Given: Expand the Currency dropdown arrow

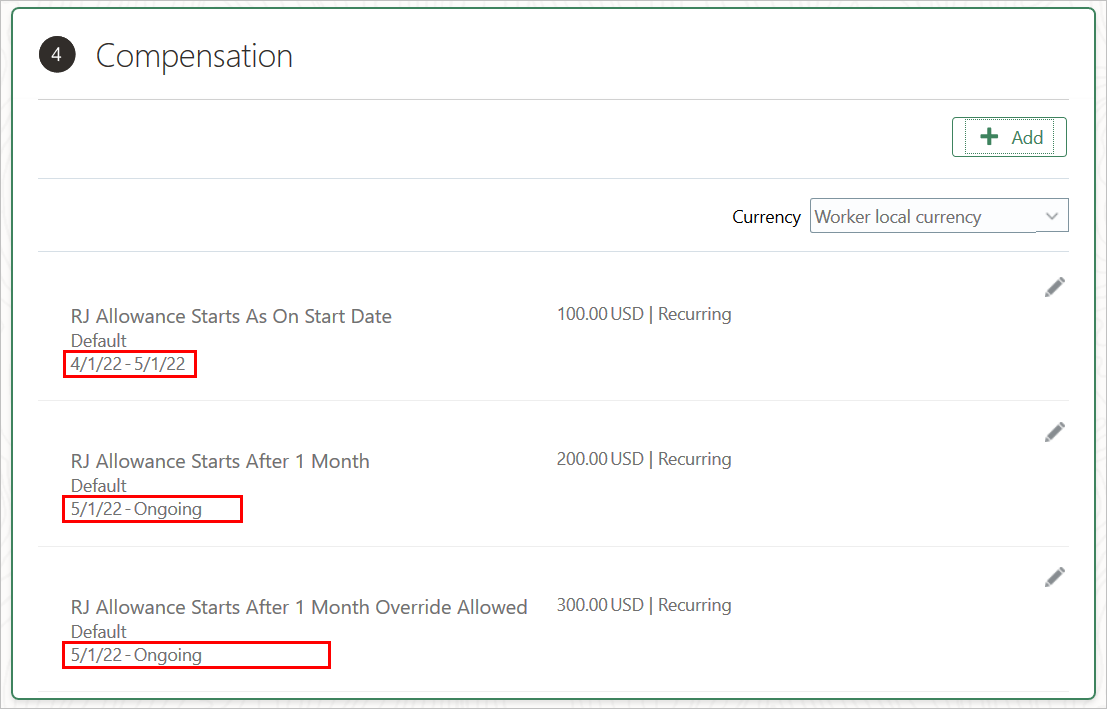Looking at the screenshot, I should (x=1051, y=216).
